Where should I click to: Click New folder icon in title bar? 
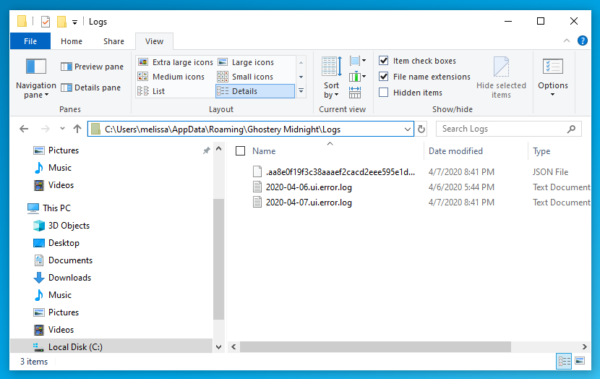point(62,21)
